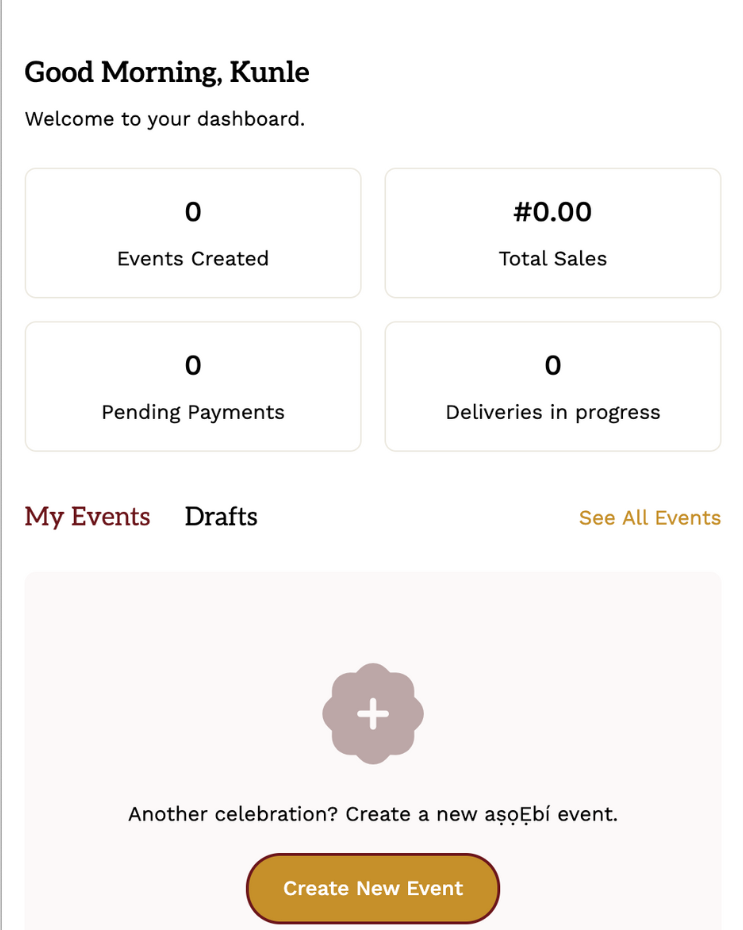Click the Welcome to your dashboard text
The width and height of the screenshot is (743, 930).
[x=164, y=119]
